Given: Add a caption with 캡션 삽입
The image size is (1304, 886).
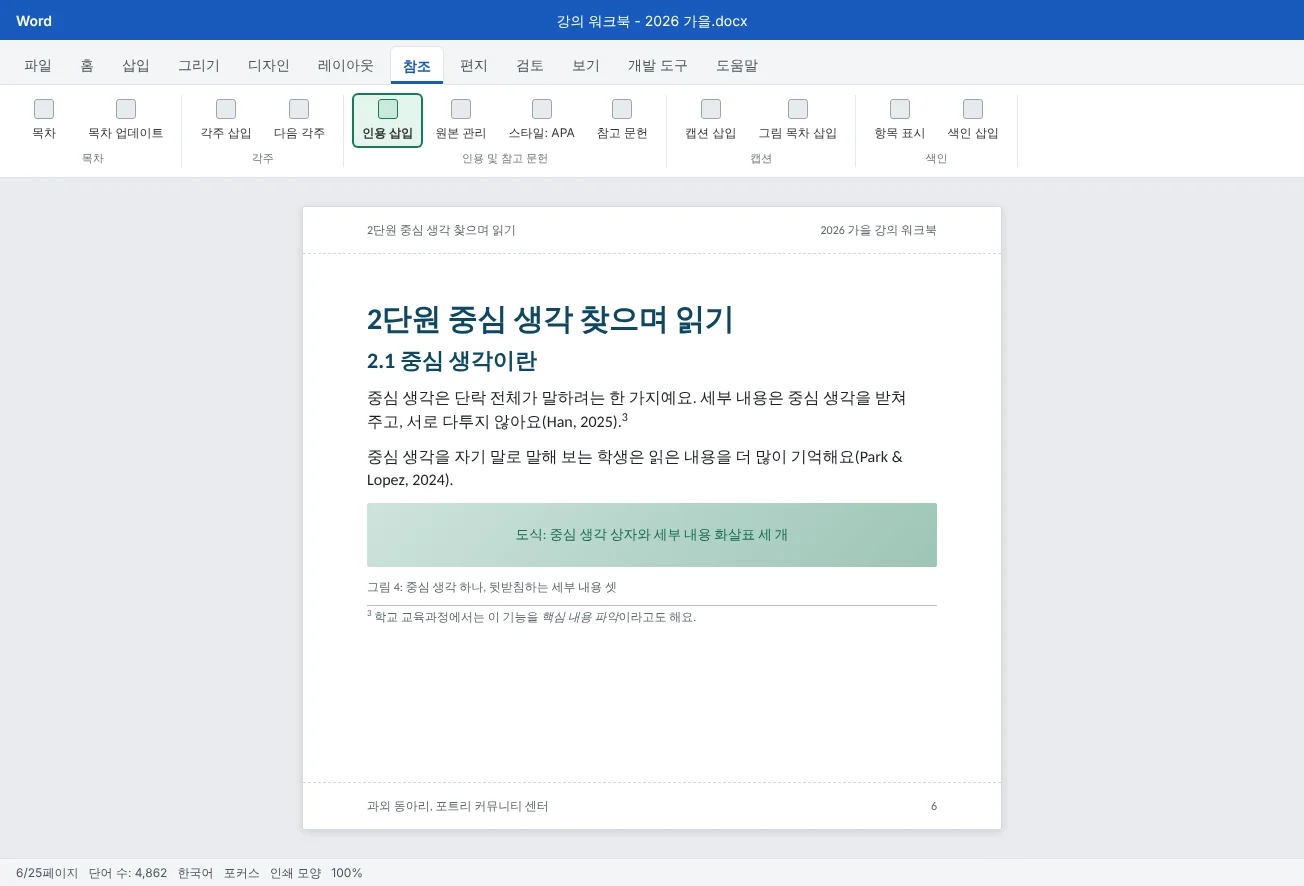Looking at the screenshot, I should (x=711, y=121).
